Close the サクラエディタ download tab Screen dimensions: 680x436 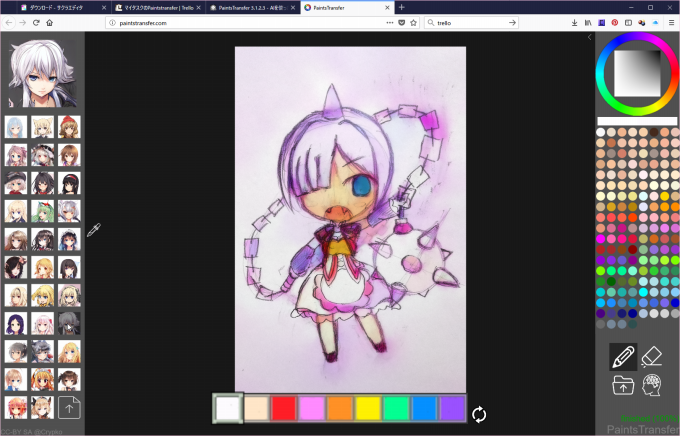pos(104,7)
